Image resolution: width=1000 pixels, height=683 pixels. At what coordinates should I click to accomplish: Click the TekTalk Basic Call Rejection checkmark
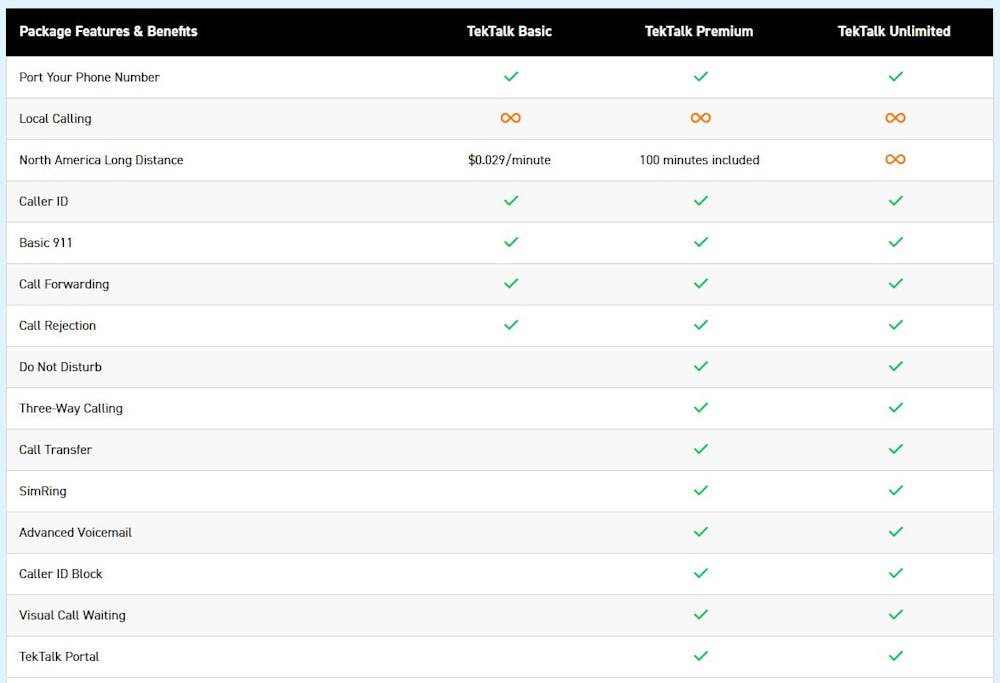tap(511, 325)
